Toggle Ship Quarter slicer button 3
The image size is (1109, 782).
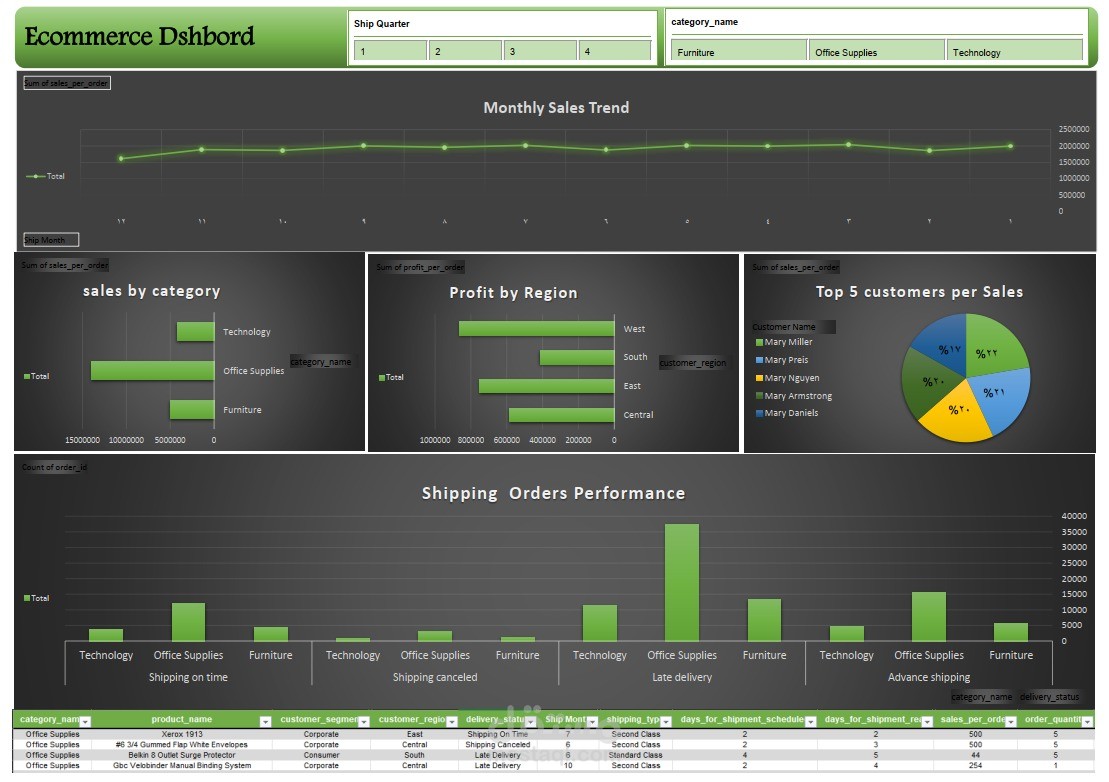click(x=539, y=48)
